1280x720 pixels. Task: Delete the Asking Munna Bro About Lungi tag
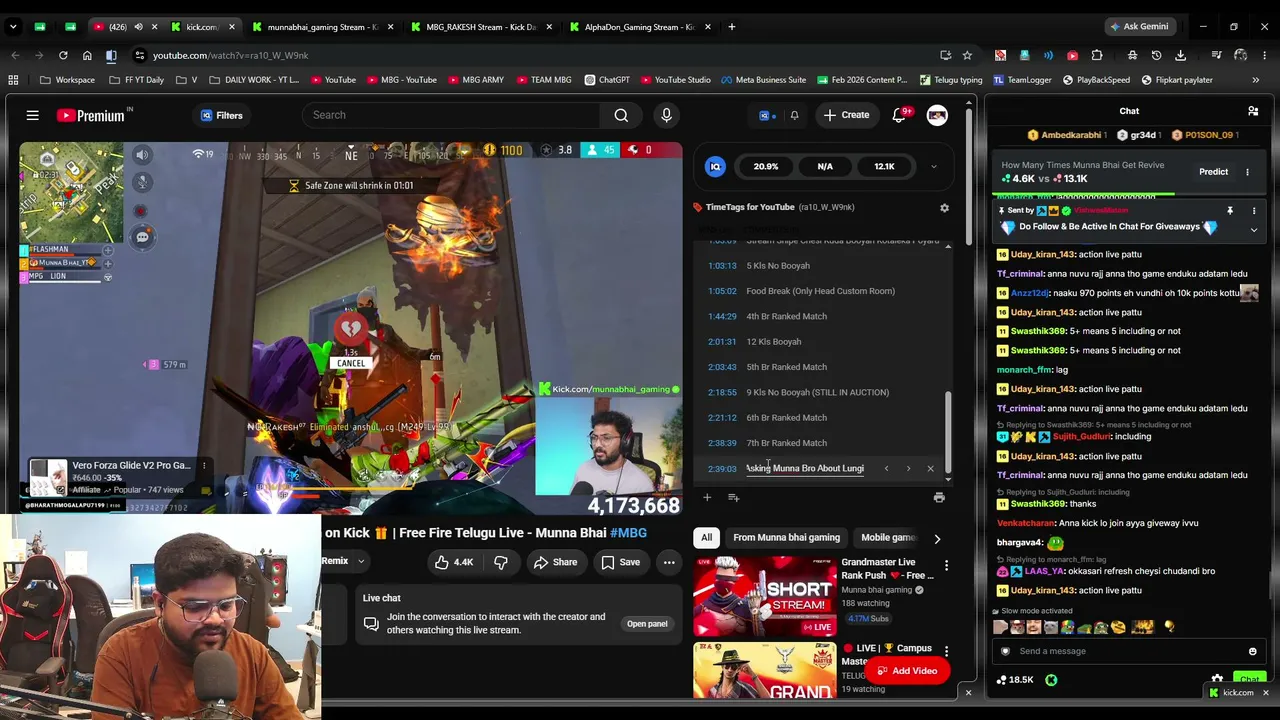point(930,468)
